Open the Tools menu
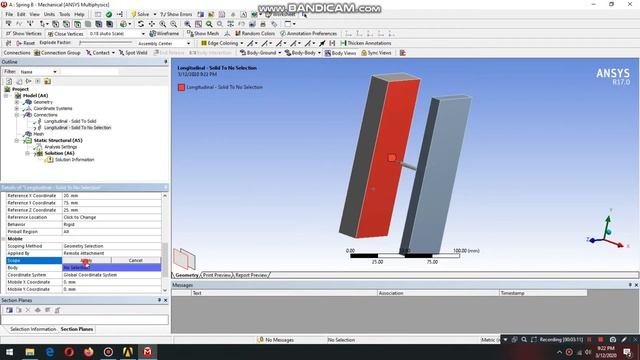Screen dimensions: 640x360 click(64, 14)
